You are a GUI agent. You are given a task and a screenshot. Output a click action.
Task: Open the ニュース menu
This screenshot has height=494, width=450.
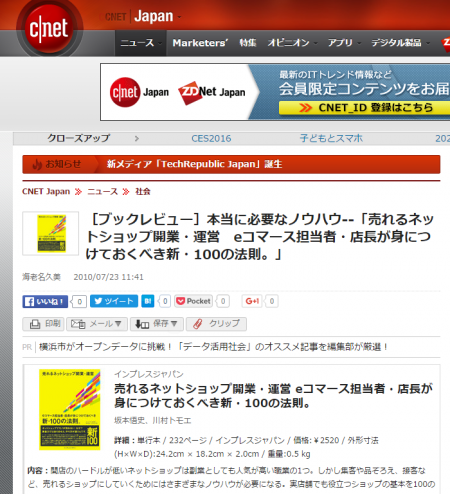click(140, 43)
